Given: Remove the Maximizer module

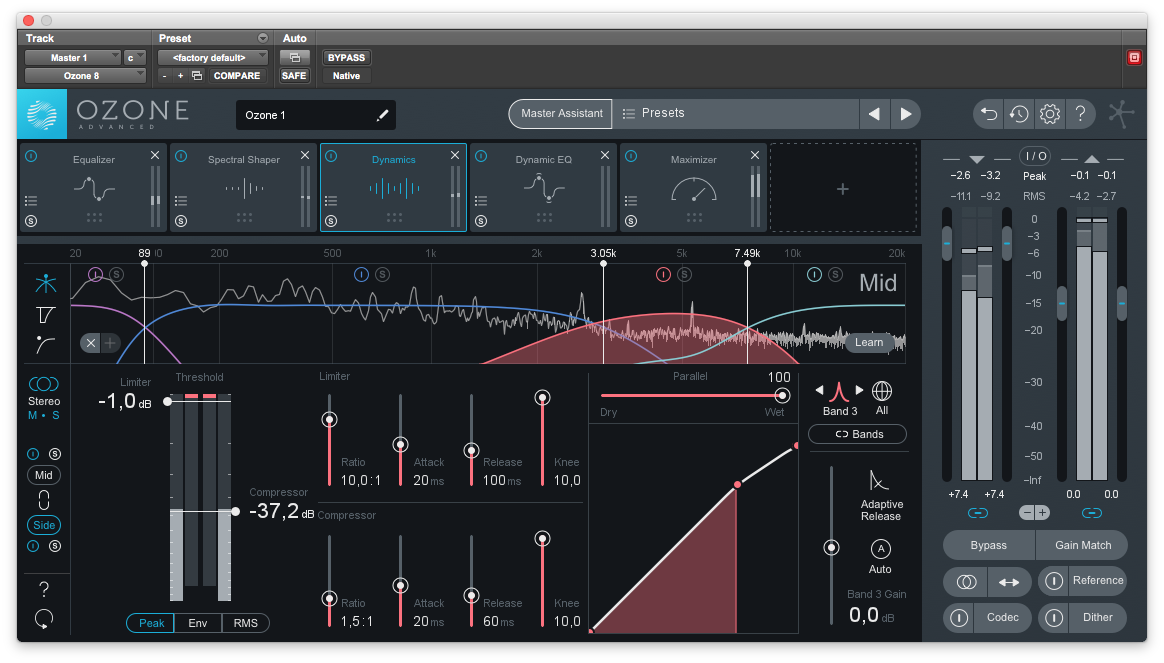Looking at the screenshot, I should coord(754,155).
